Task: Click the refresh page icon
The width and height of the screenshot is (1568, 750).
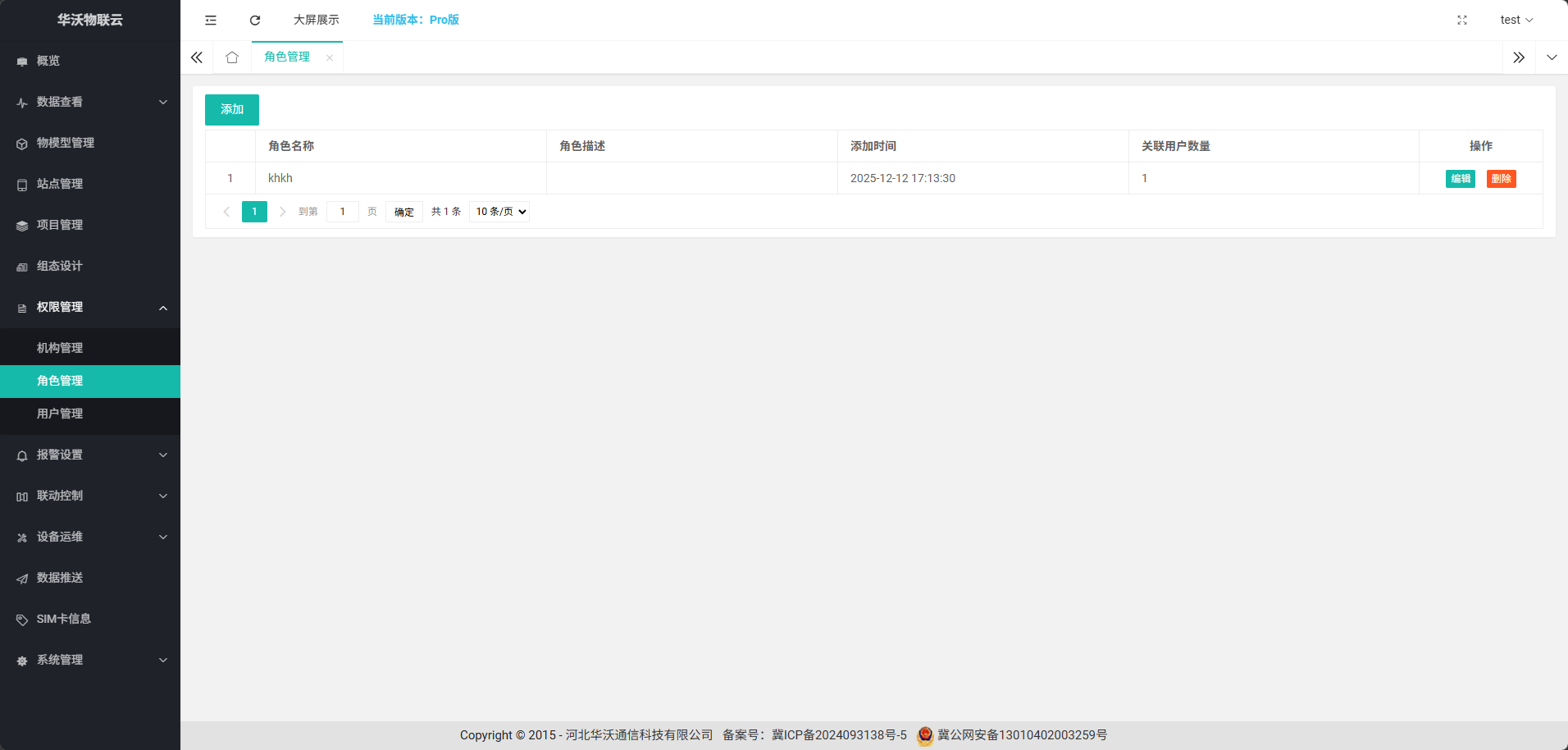Action: click(x=255, y=20)
